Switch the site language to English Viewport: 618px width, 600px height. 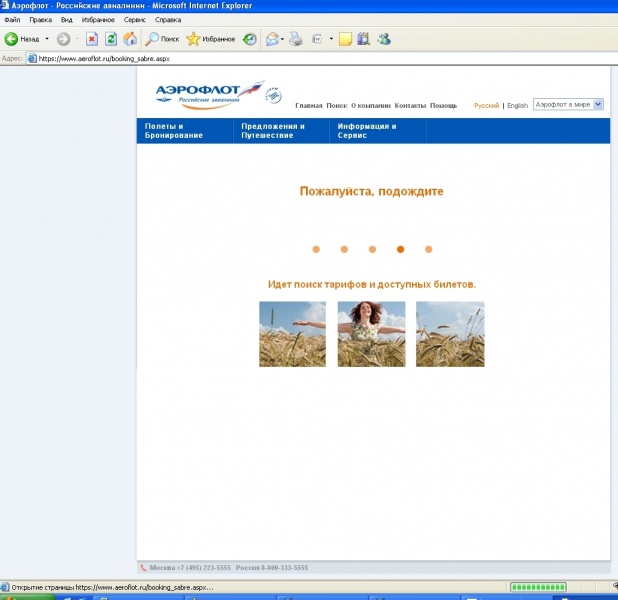(x=517, y=105)
